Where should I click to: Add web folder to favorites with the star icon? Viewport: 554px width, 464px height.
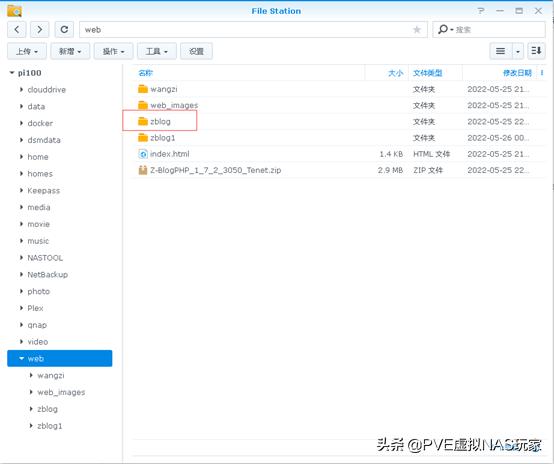(417, 30)
